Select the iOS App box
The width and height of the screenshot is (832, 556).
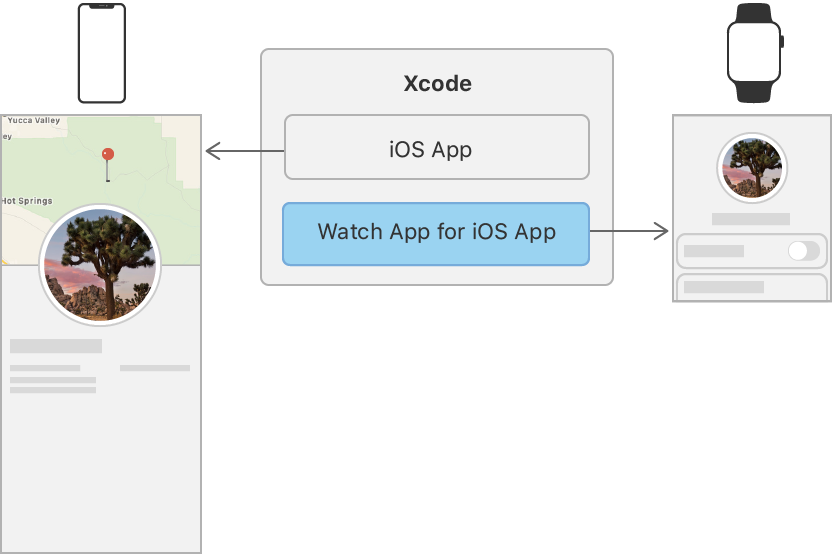tap(436, 147)
